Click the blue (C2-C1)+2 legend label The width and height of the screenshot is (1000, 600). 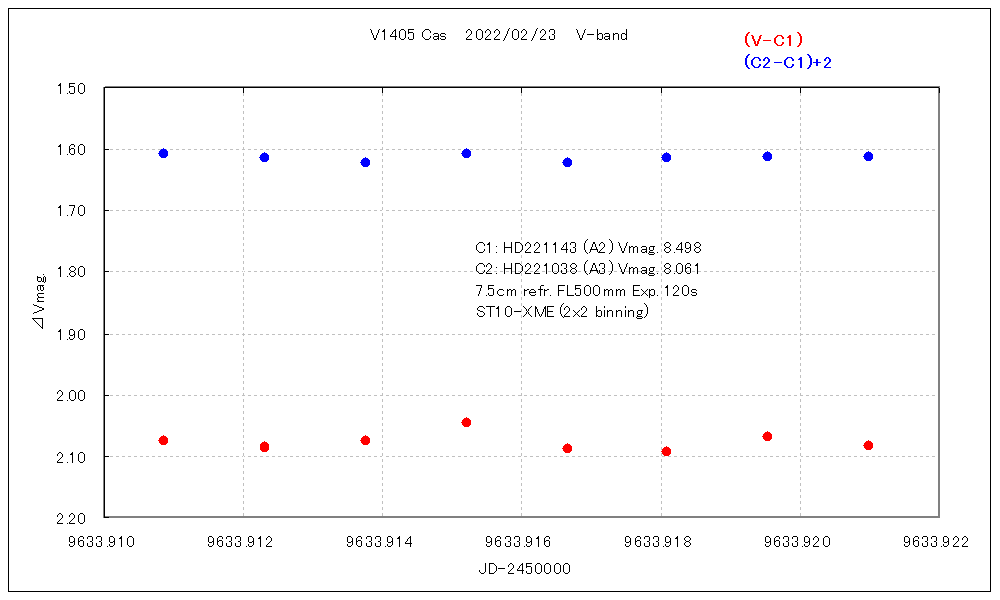tap(787, 62)
